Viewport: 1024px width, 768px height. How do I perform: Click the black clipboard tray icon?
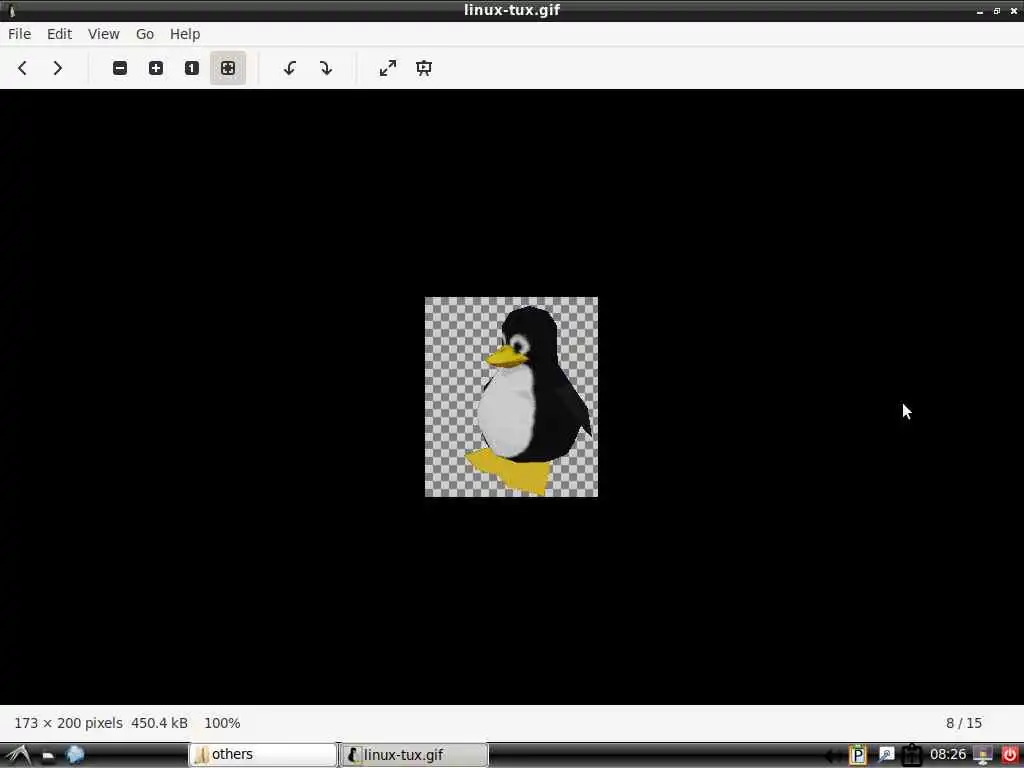[x=912, y=756]
